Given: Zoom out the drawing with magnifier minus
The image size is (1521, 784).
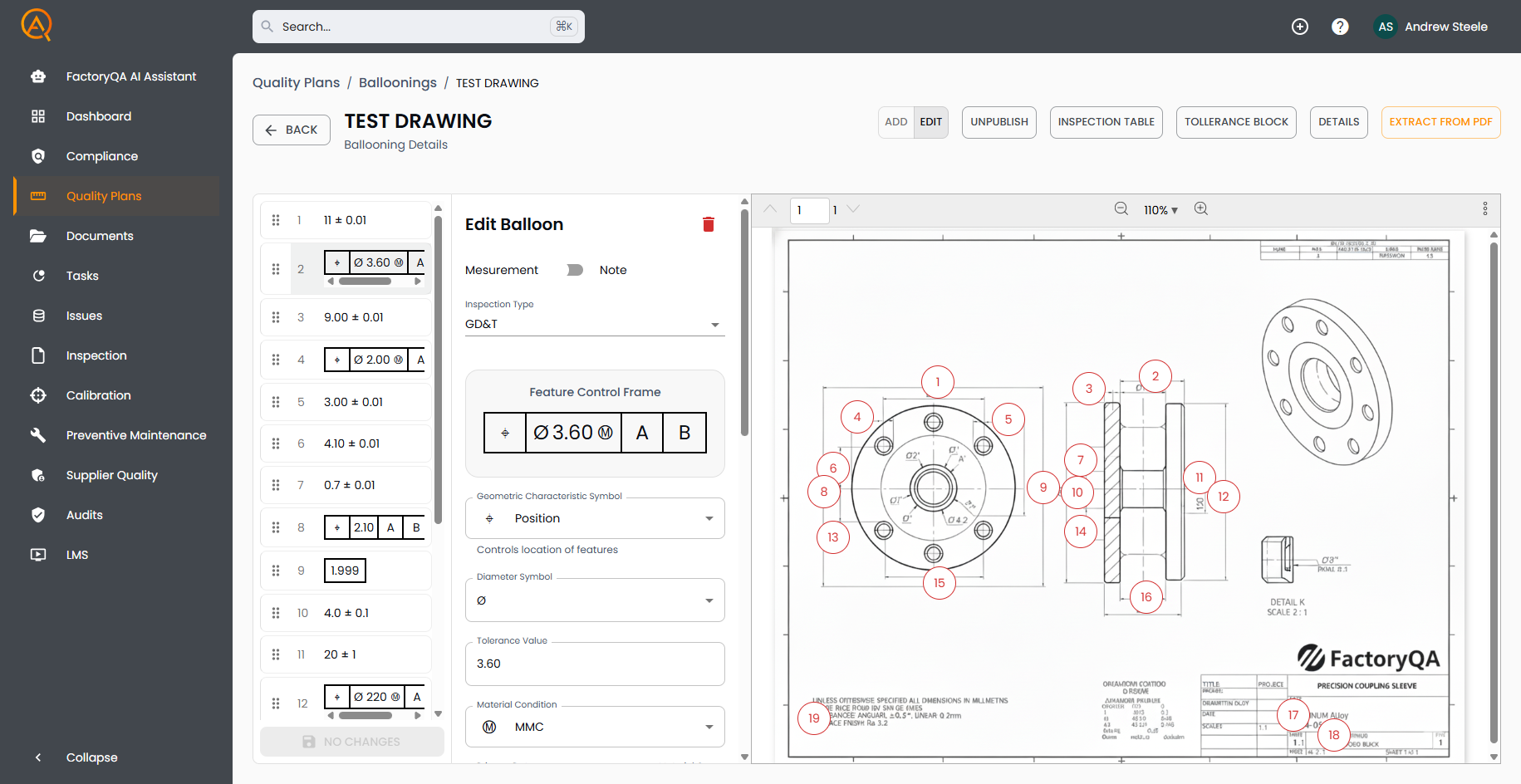Looking at the screenshot, I should tap(1121, 209).
